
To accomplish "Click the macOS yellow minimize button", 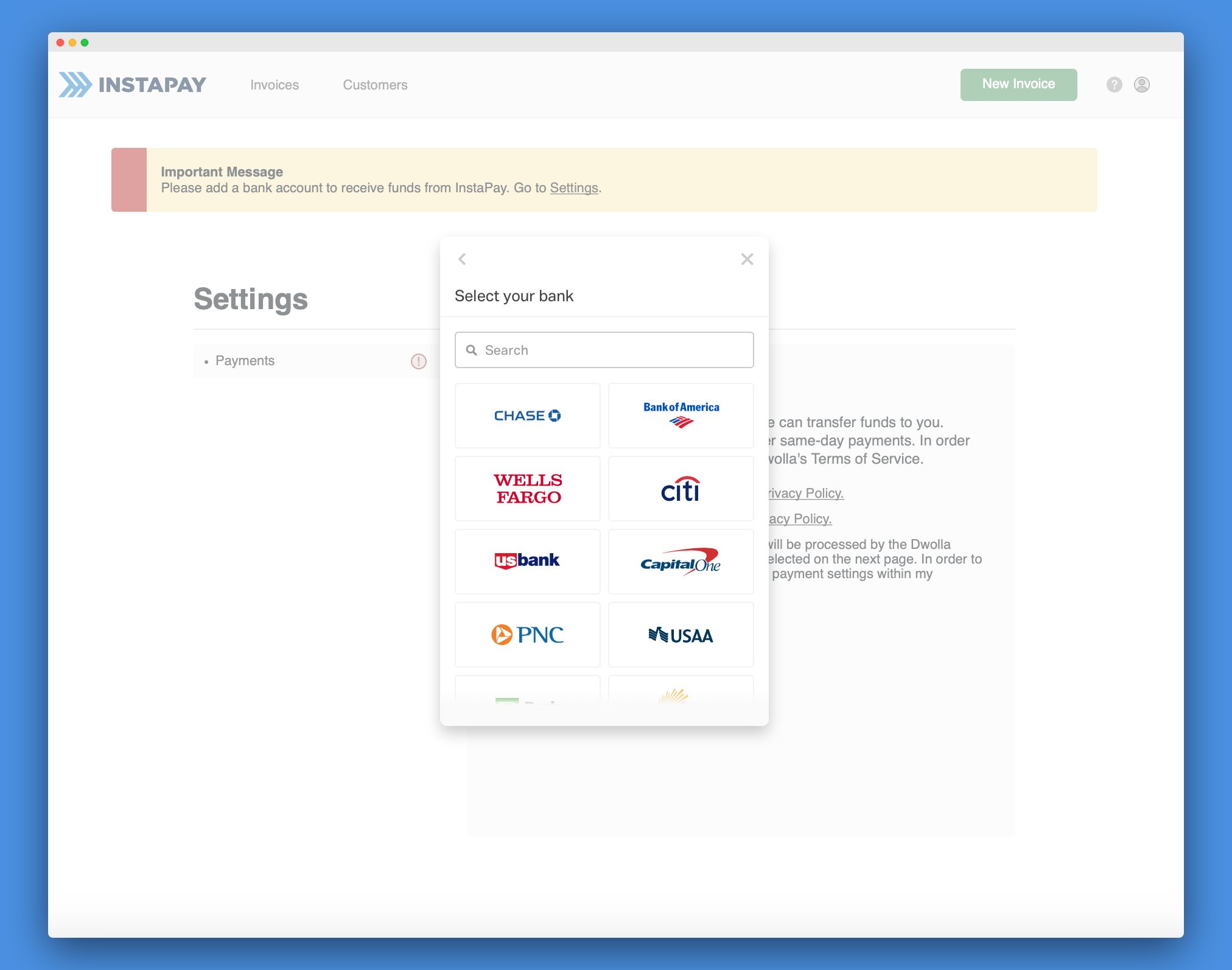I will [72, 43].
